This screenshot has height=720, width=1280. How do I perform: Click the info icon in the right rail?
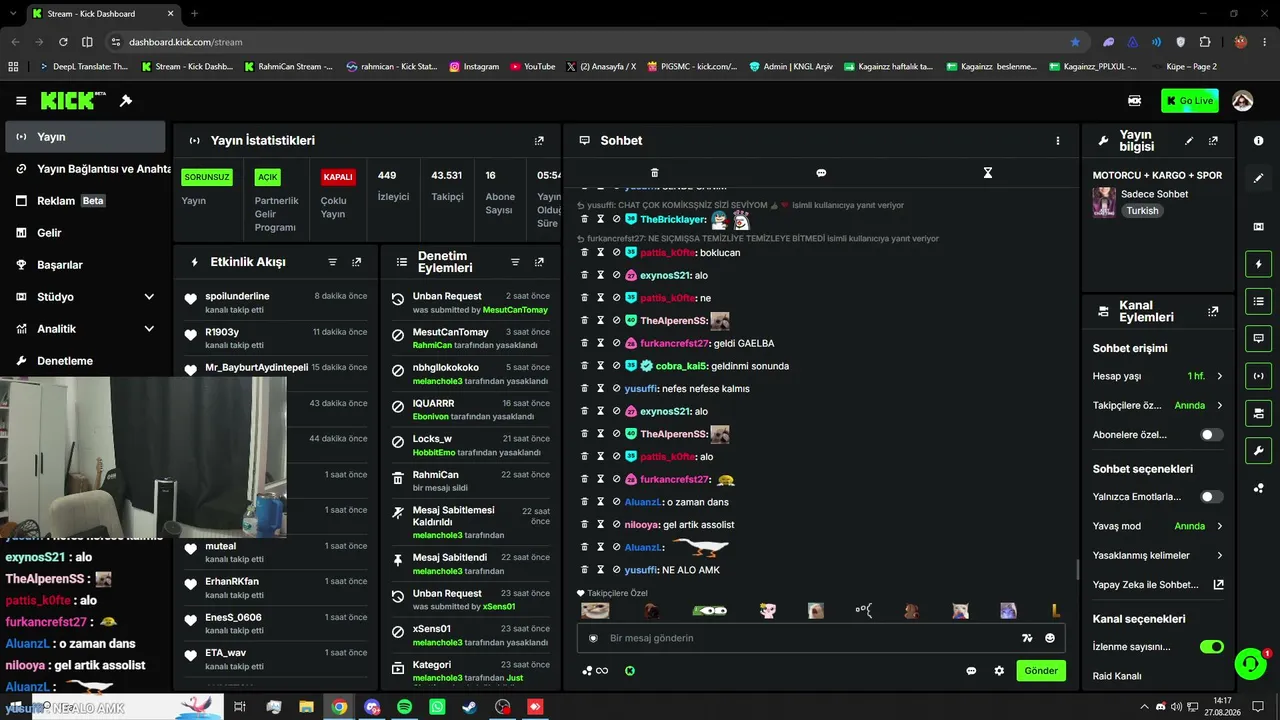[1258, 141]
